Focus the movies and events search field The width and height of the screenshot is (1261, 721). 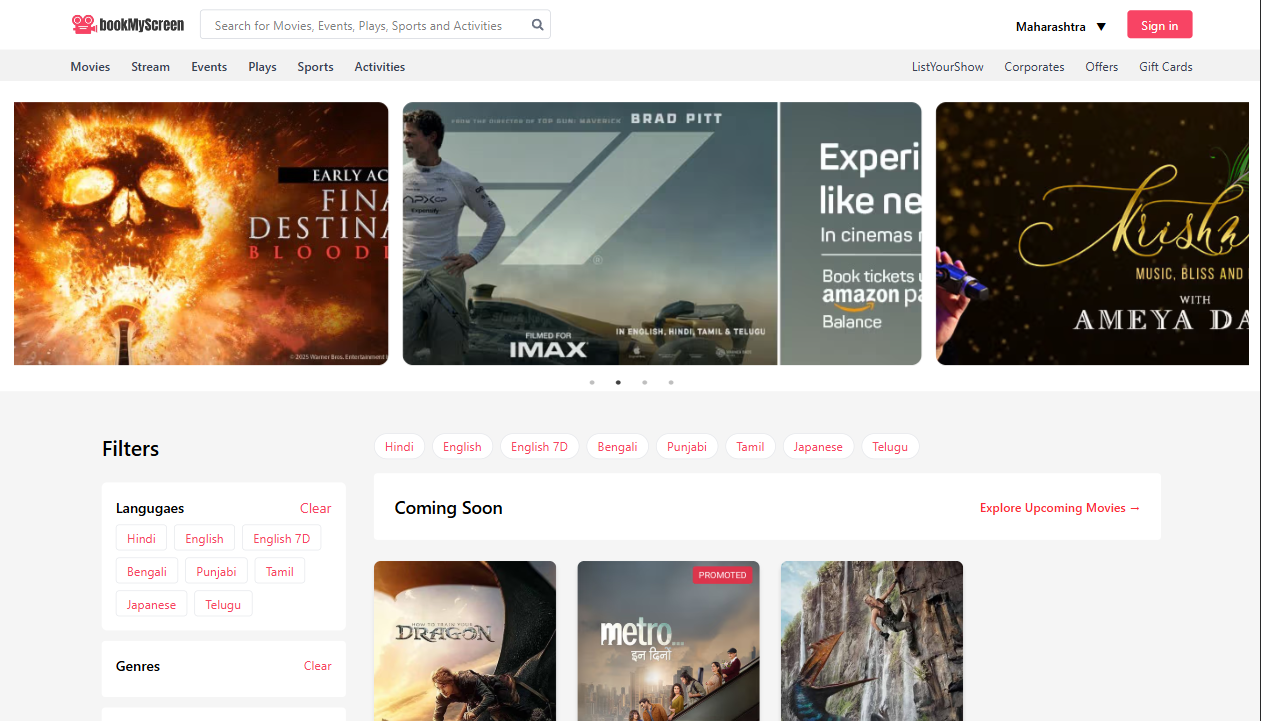point(375,25)
